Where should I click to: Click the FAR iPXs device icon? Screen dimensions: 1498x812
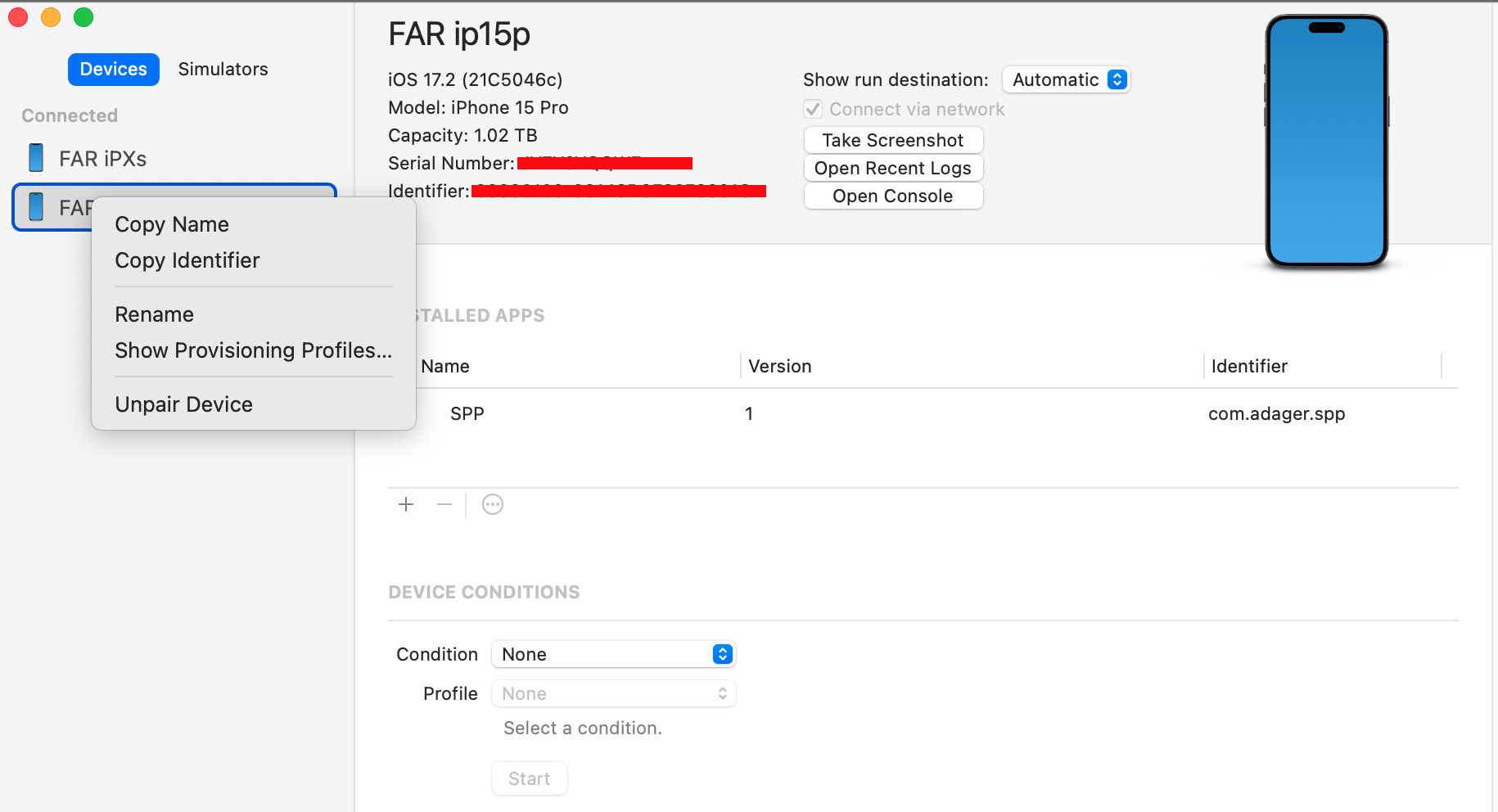tap(36, 158)
